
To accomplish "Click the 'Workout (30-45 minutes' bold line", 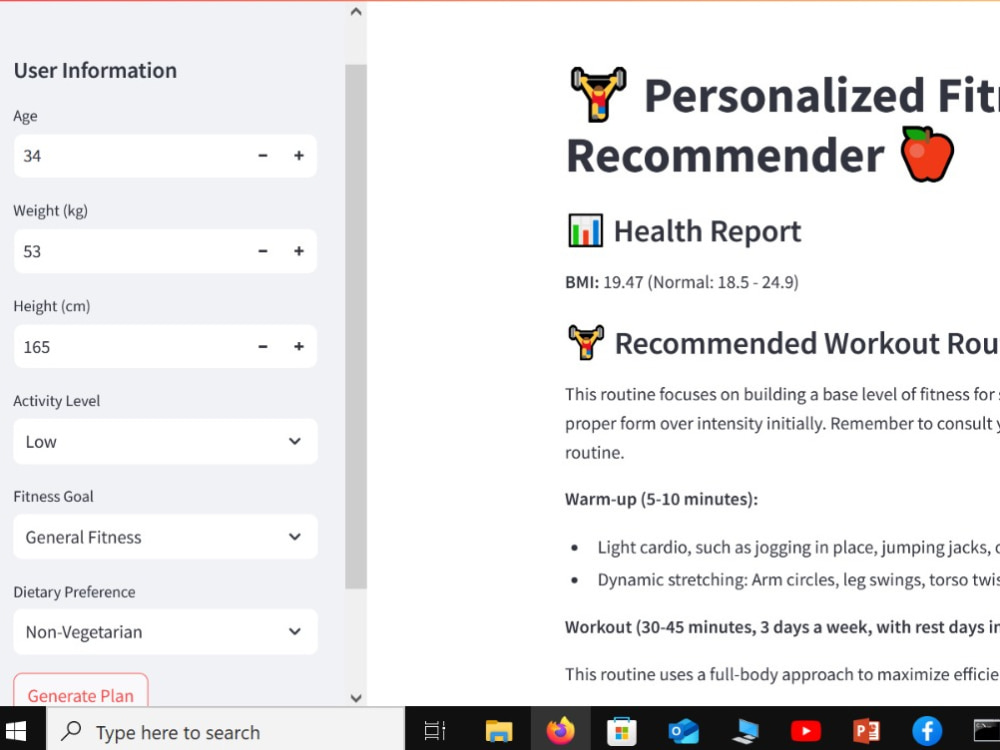I will click(782, 627).
